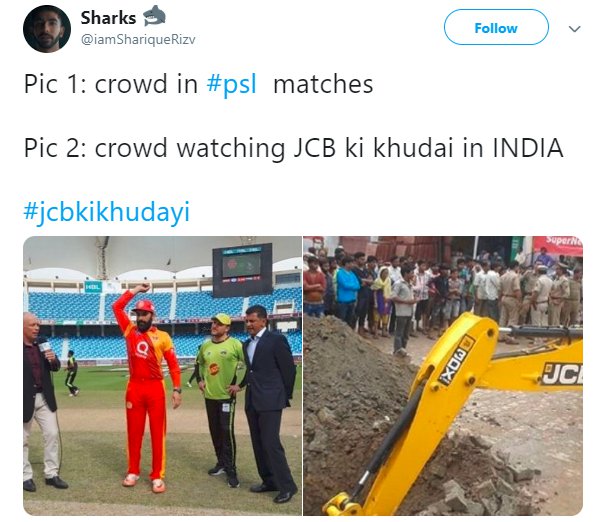
Task: Open the #jcbkikhudayi hashtag link
Action: [106, 212]
